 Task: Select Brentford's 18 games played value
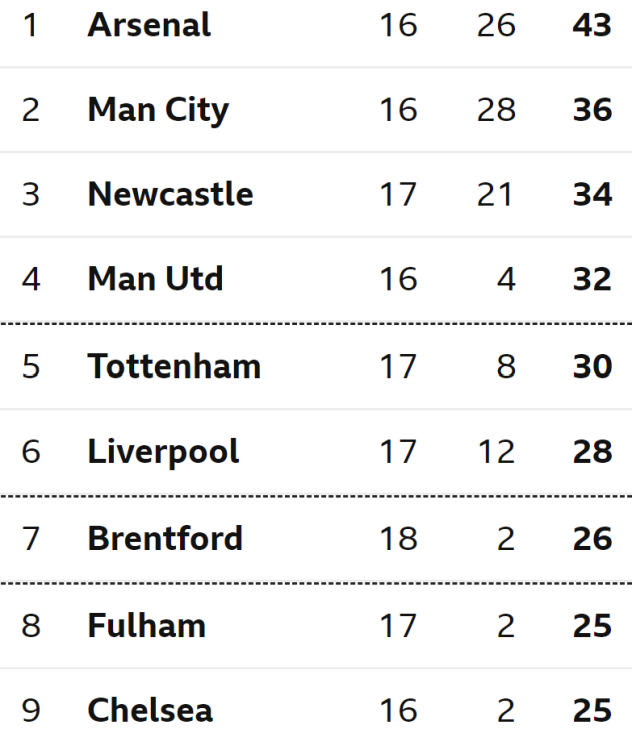click(399, 539)
